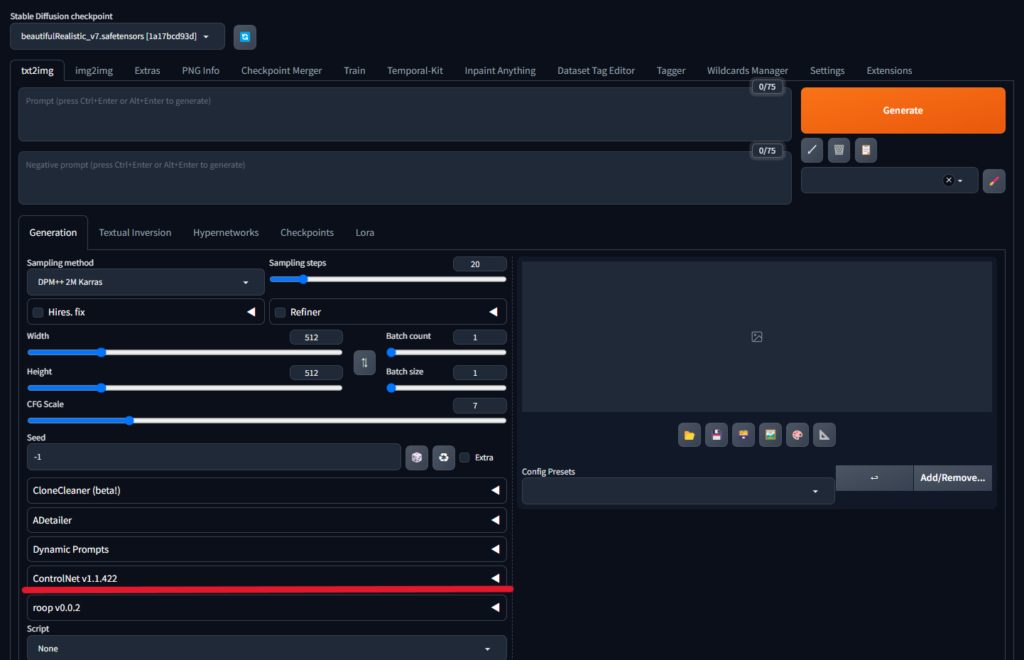Expand the roop v0.0.2 panel

click(x=266, y=608)
